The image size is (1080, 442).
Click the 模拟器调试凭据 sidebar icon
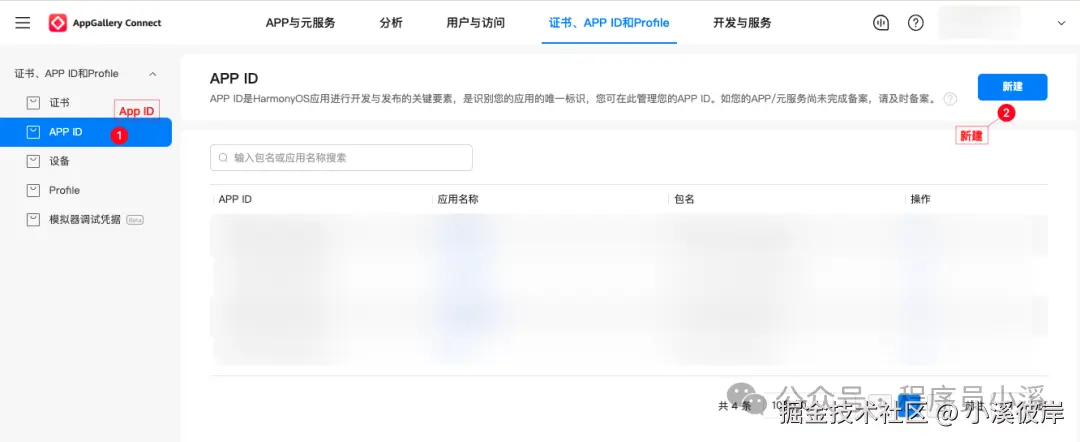pyautogui.click(x=33, y=219)
